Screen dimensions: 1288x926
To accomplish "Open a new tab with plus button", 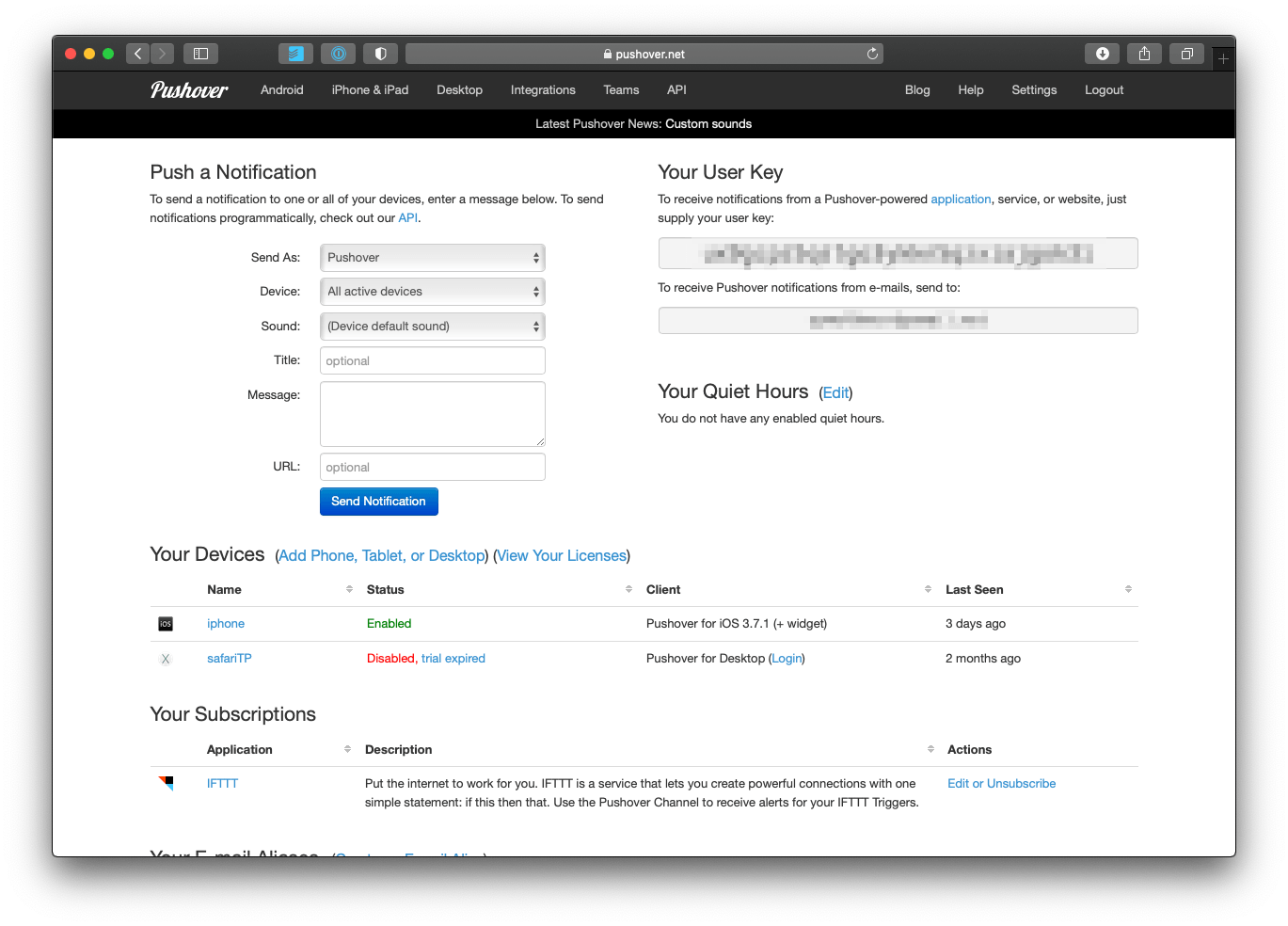I will [x=1223, y=58].
